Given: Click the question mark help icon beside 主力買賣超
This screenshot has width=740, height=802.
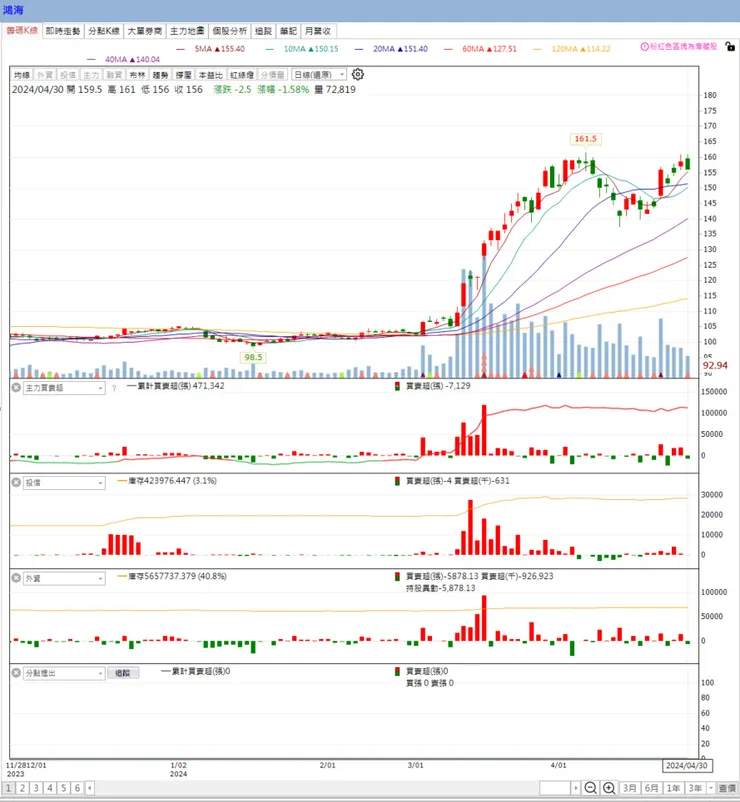Looking at the screenshot, I should [x=114, y=388].
